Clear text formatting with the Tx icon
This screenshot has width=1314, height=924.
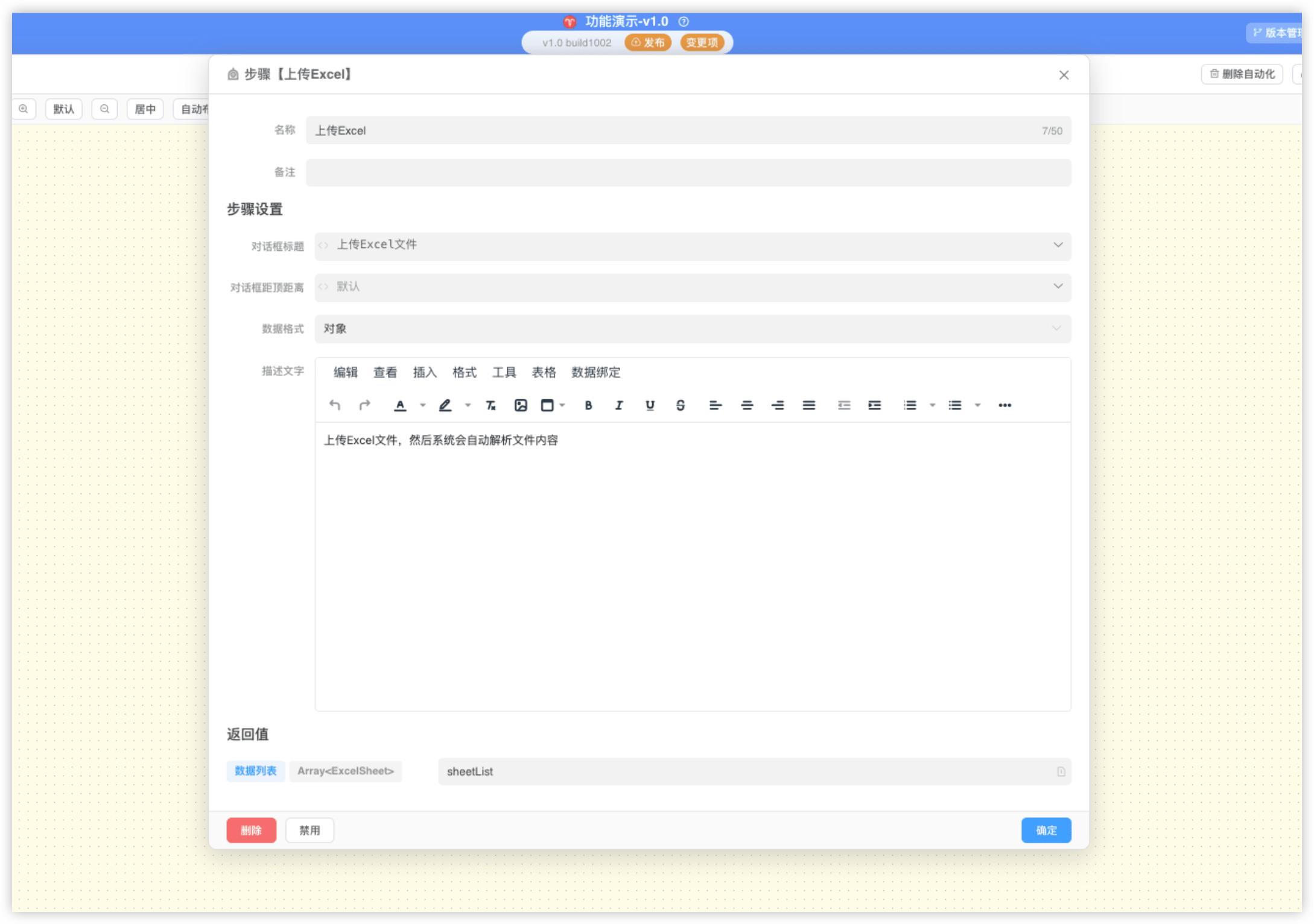point(491,405)
